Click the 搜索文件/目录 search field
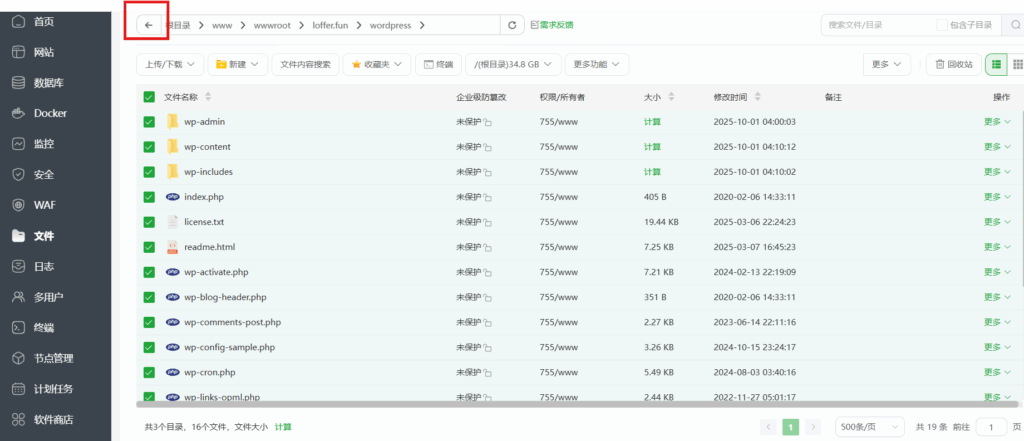Viewport: 1024px width, 441px height. point(878,25)
